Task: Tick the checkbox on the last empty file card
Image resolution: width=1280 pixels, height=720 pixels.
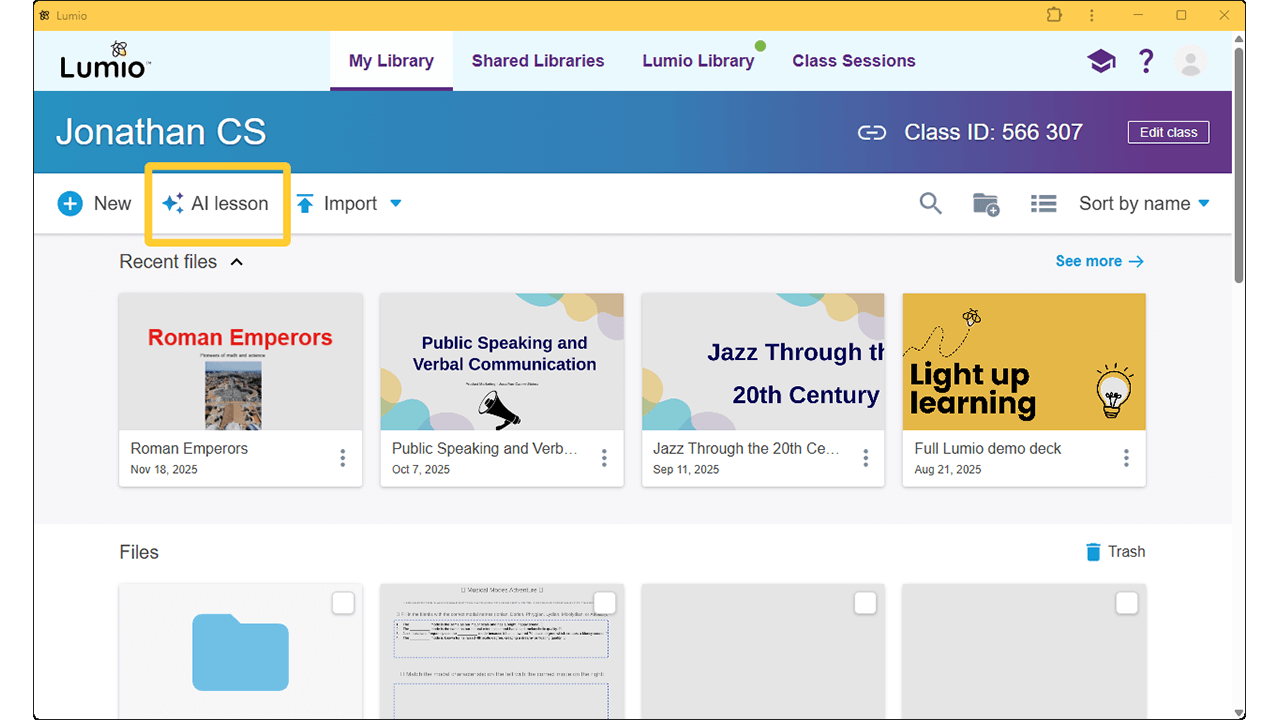Action: tap(1127, 603)
